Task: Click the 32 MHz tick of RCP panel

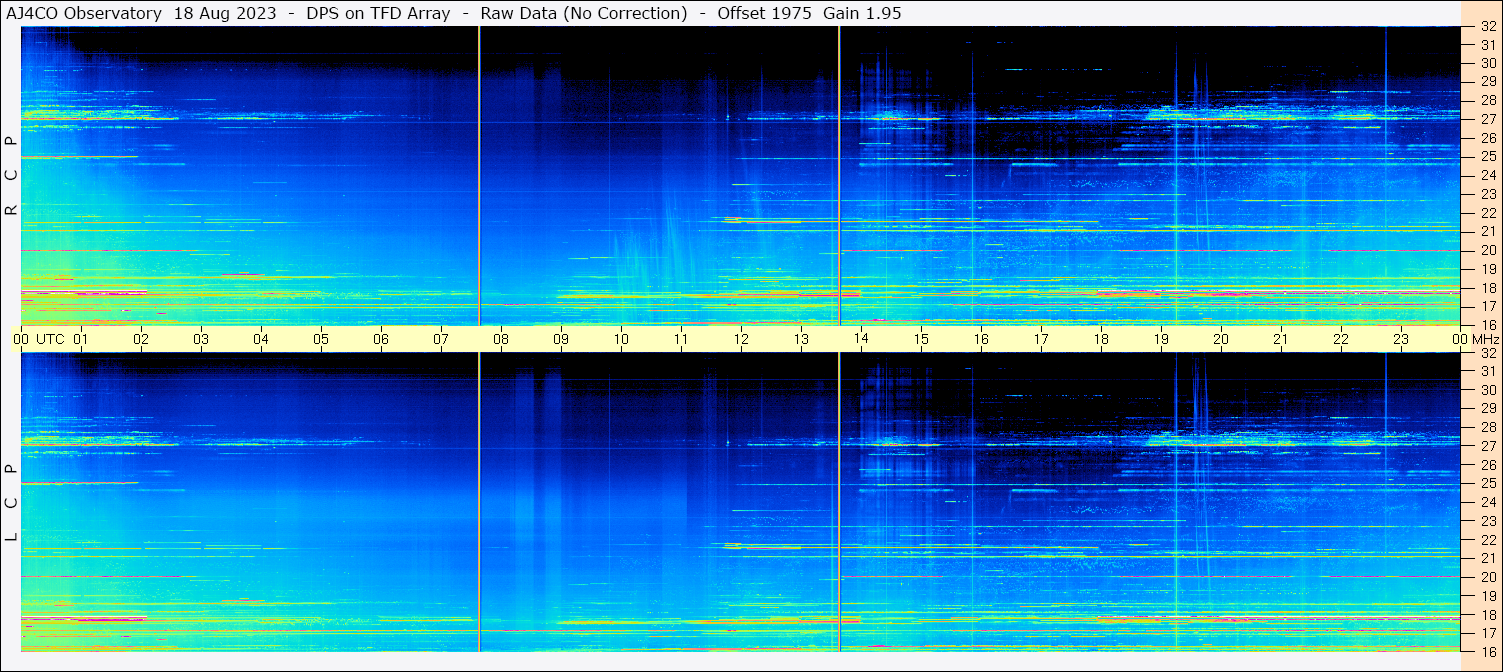Action: coord(1487,27)
